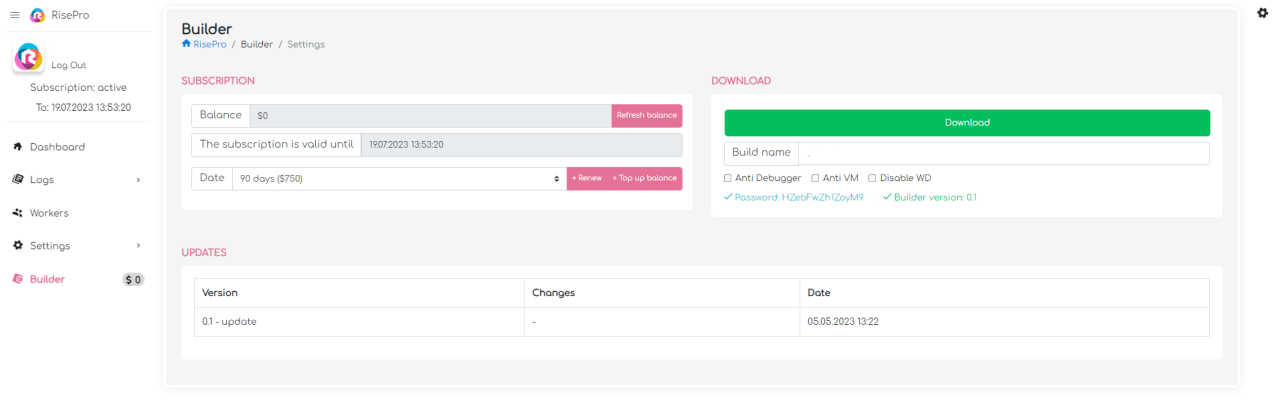Image resolution: width=1280 pixels, height=413 pixels.
Task: Toggle the hamburger sidebar menu icon
Action: (15, 15)
